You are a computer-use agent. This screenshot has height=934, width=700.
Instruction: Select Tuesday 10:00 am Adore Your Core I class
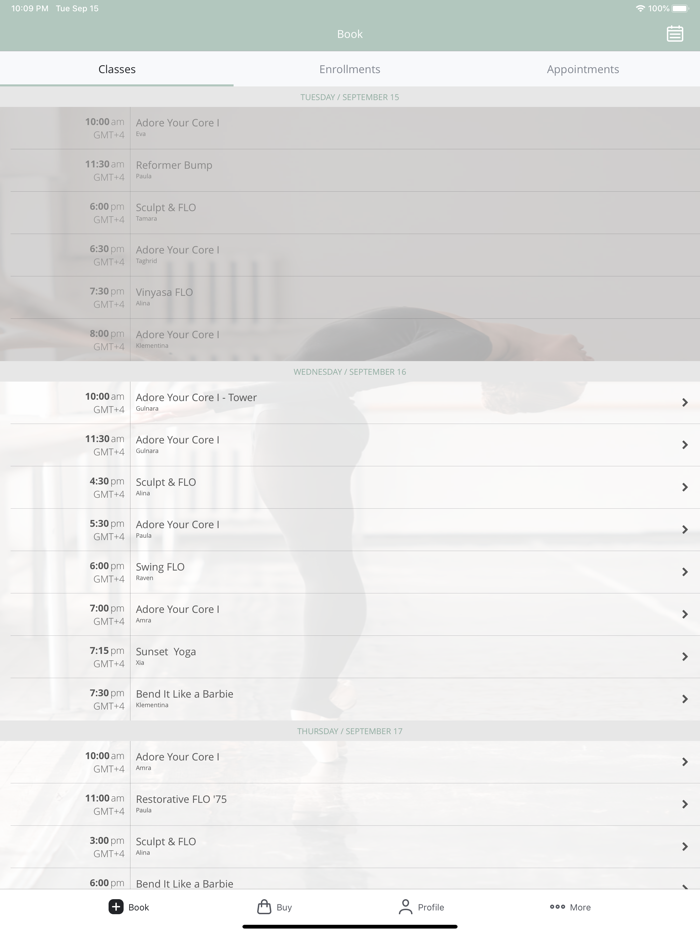350,128
